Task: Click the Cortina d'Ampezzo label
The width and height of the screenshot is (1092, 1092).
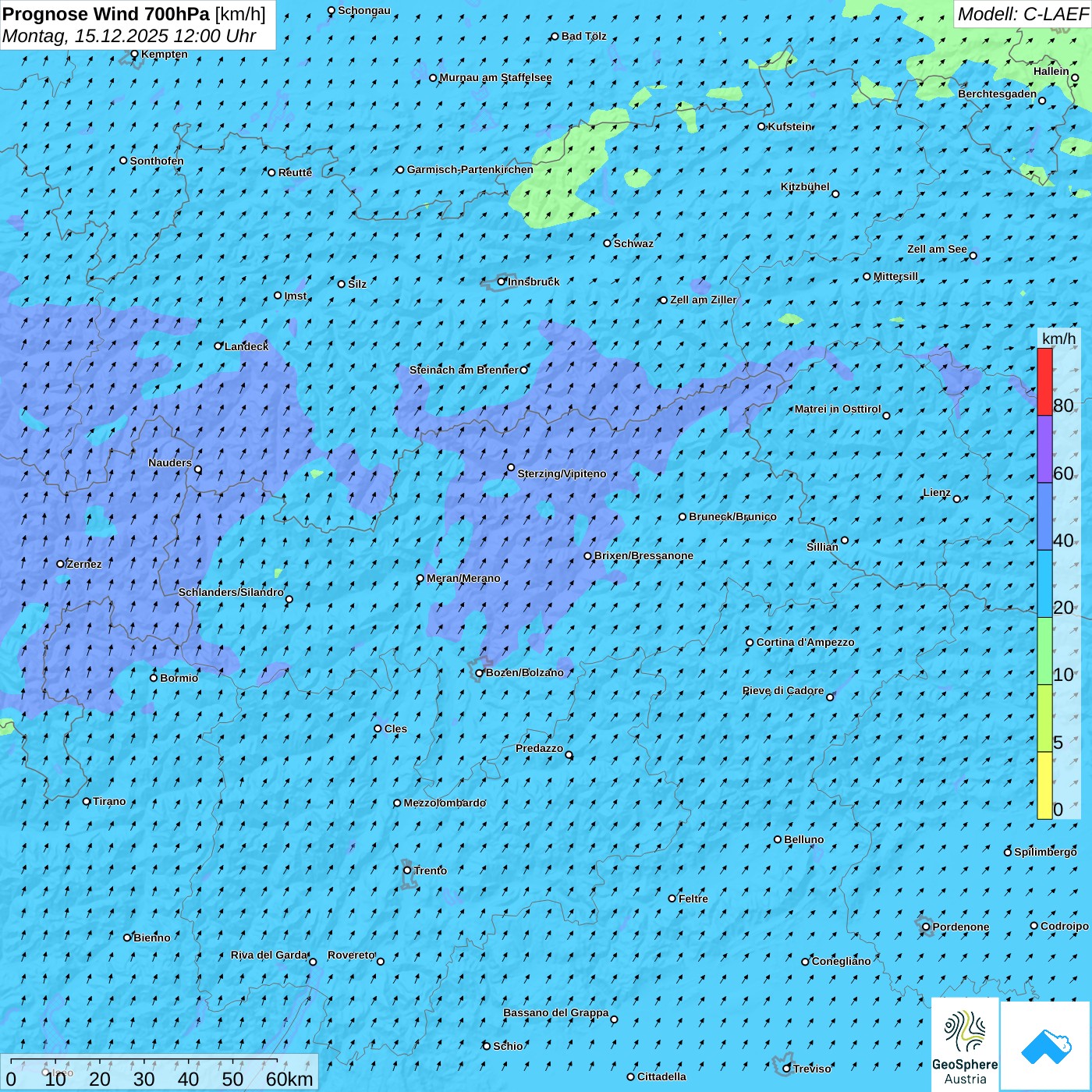Action: (805, 642)
